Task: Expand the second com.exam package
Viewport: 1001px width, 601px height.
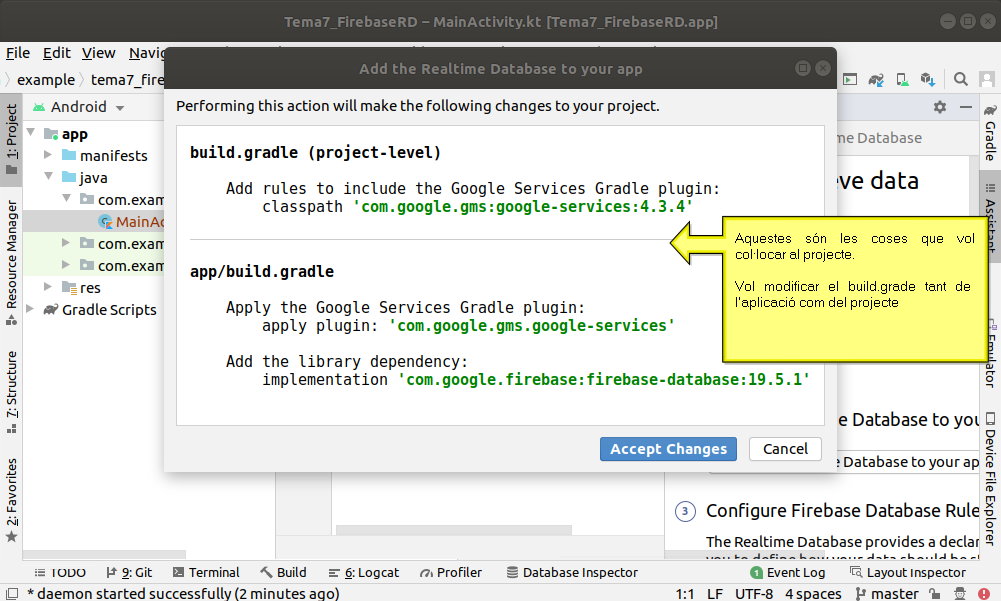Action: pos(66,243)
